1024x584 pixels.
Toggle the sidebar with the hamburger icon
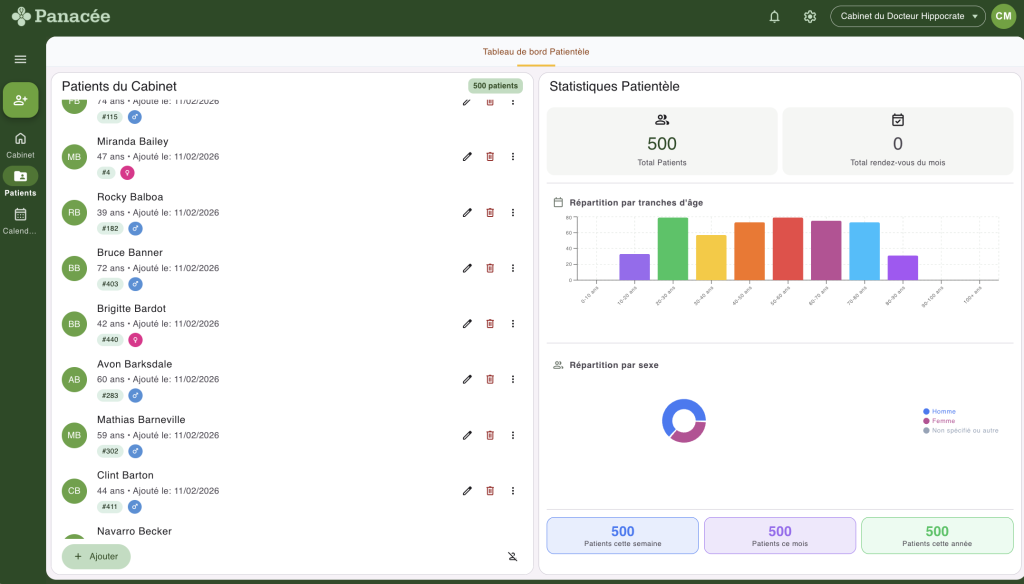coord(20,58)
